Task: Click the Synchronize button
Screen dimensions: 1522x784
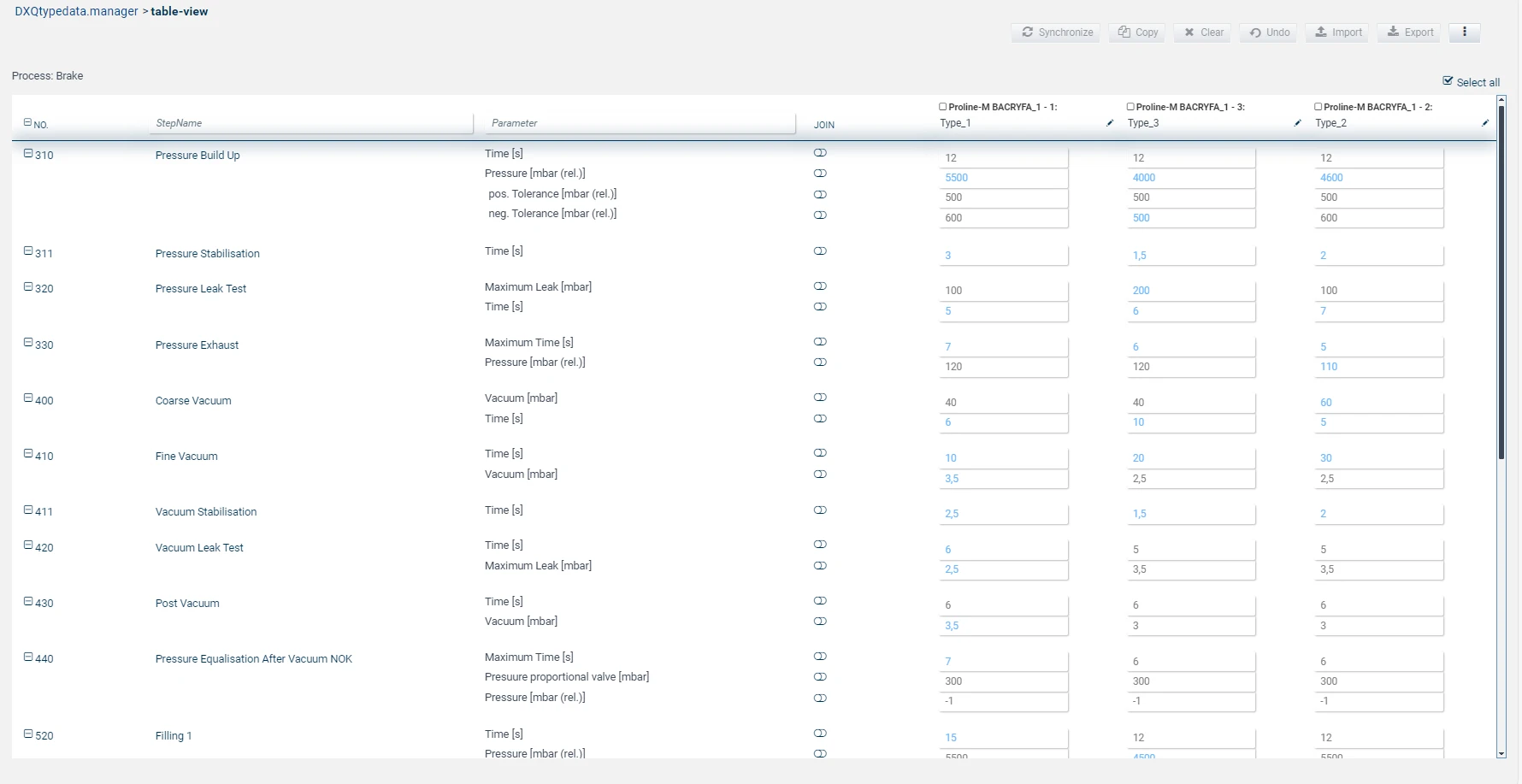Action: [x=1057, y=32]
